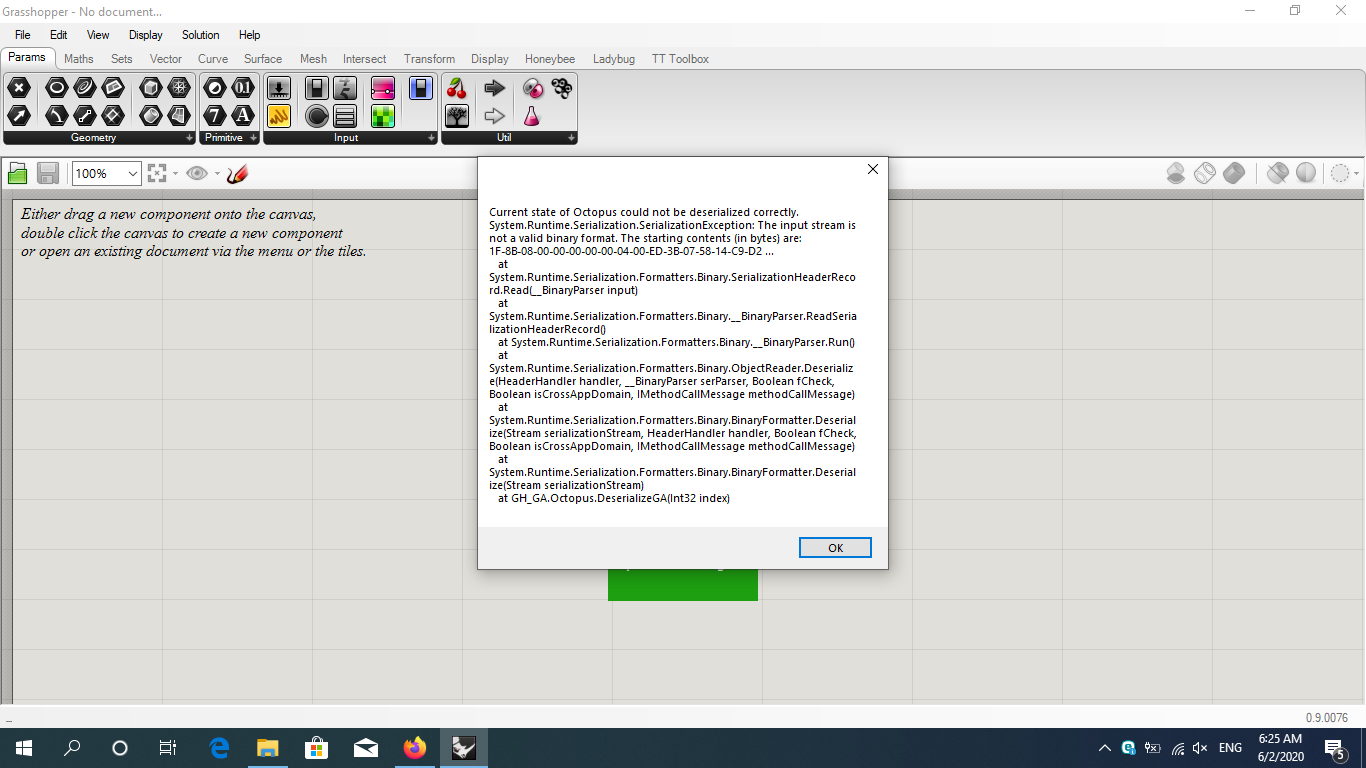
Task: Select the Integer '7' primitive parameter
Action: (214, 116)
